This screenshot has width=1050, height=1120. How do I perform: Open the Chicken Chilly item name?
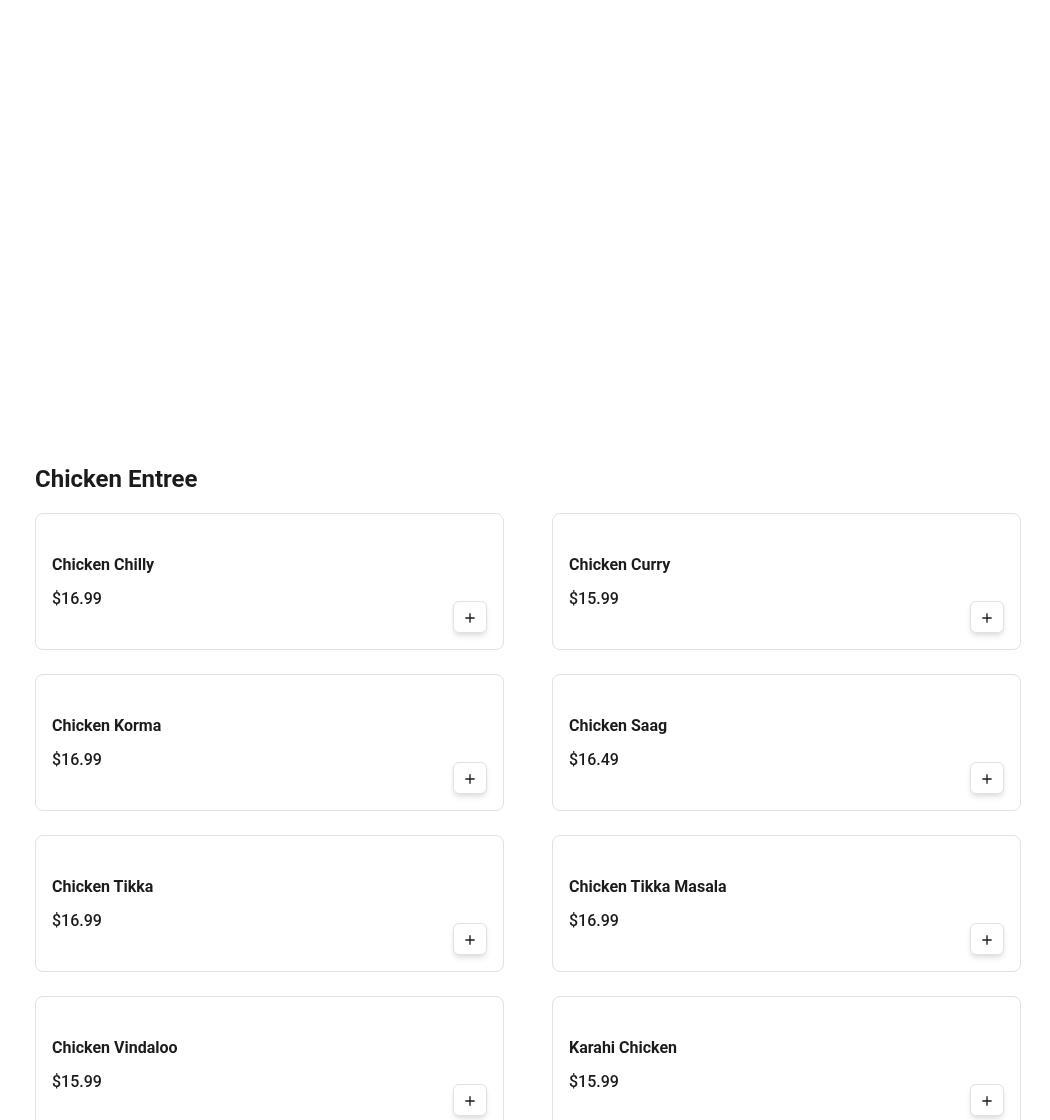103,565
